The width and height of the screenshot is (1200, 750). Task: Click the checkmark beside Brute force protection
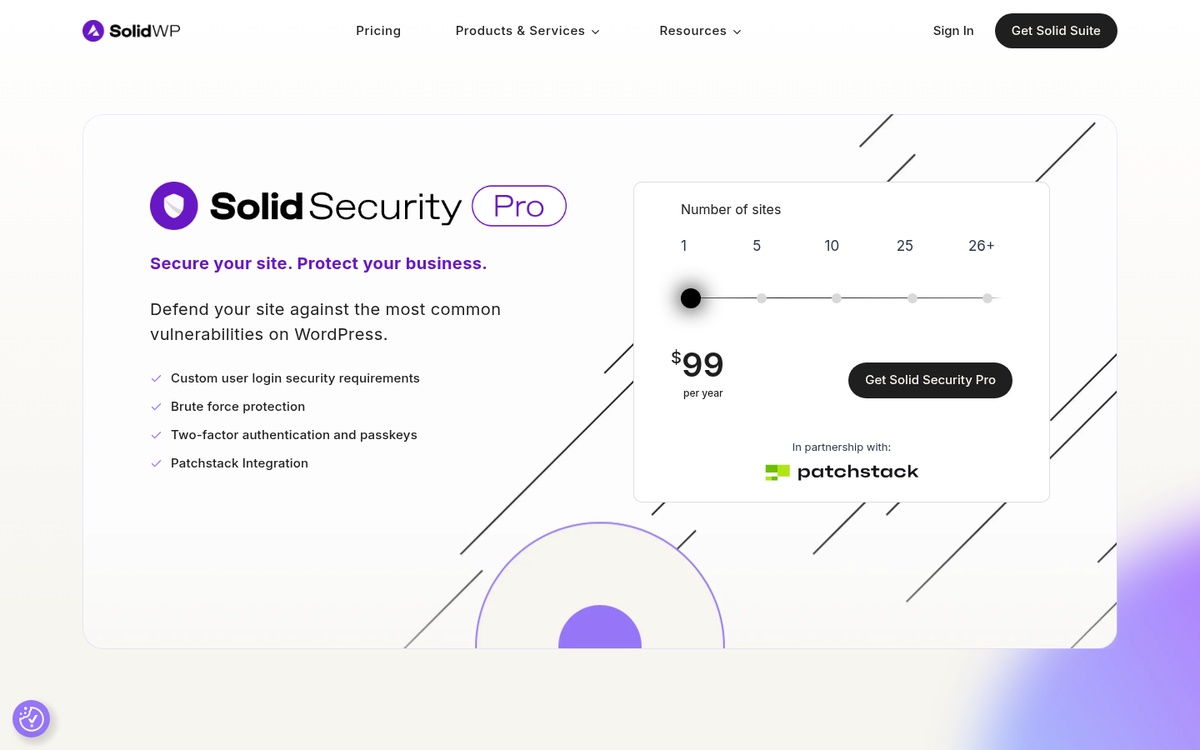(x=156, y=406)
